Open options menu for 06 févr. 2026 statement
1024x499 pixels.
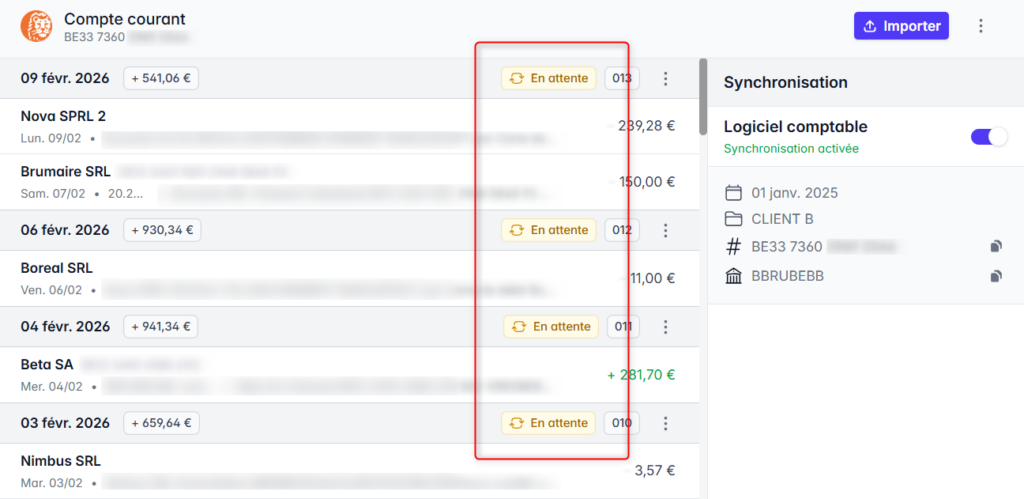[666, 230]
